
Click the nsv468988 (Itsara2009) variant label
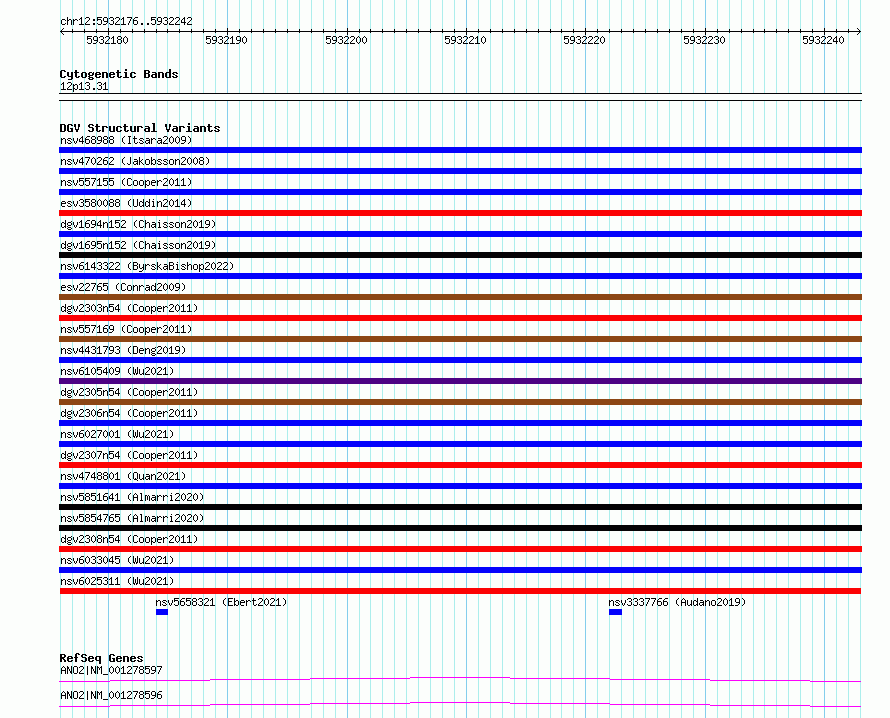[126, 140]
